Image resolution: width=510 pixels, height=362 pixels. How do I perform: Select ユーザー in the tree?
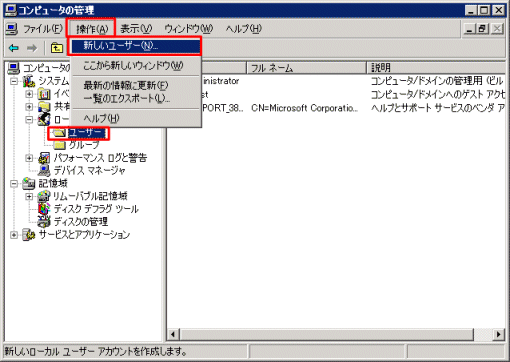pos(87,133)
